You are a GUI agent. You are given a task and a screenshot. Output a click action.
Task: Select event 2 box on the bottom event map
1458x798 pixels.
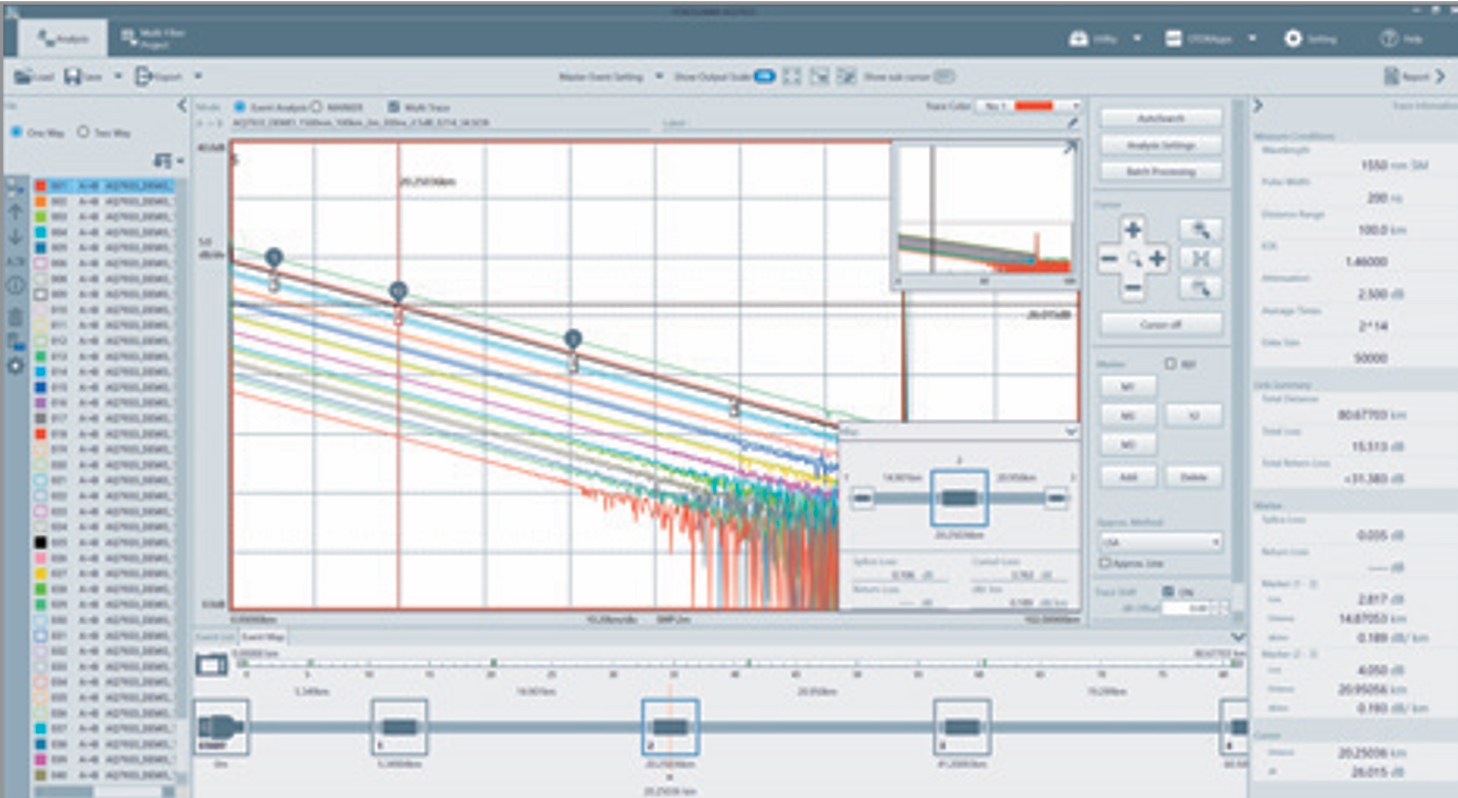pos(670,727)
